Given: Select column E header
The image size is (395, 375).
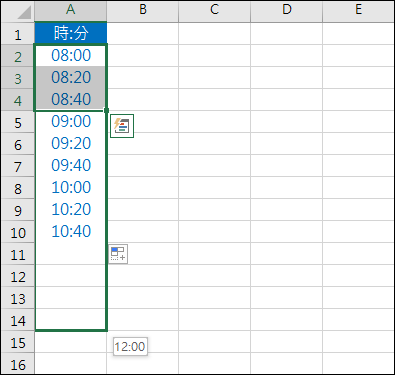Looking at the screenshot, I should pyautogui.click(x=359, y=11).
